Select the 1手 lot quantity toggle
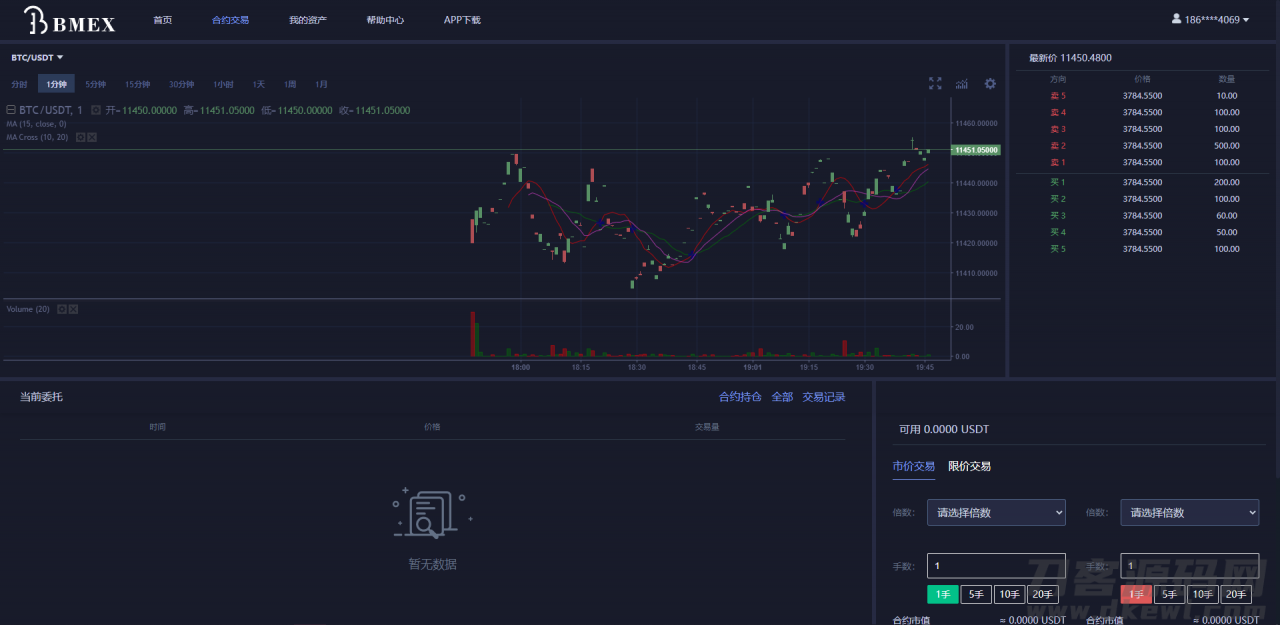 (x=942, y=593)
